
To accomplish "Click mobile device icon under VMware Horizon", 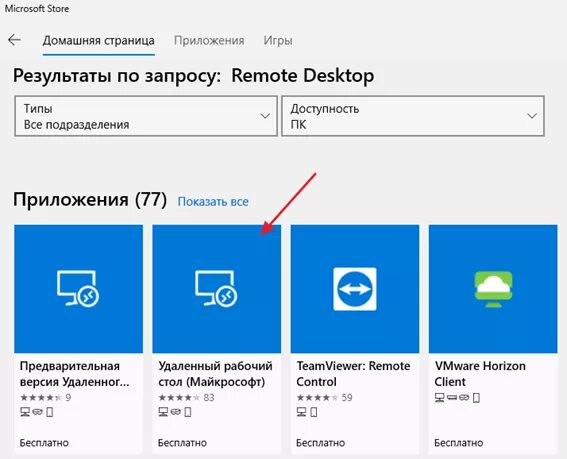I will pyautogui.click(x=477, y=398).
